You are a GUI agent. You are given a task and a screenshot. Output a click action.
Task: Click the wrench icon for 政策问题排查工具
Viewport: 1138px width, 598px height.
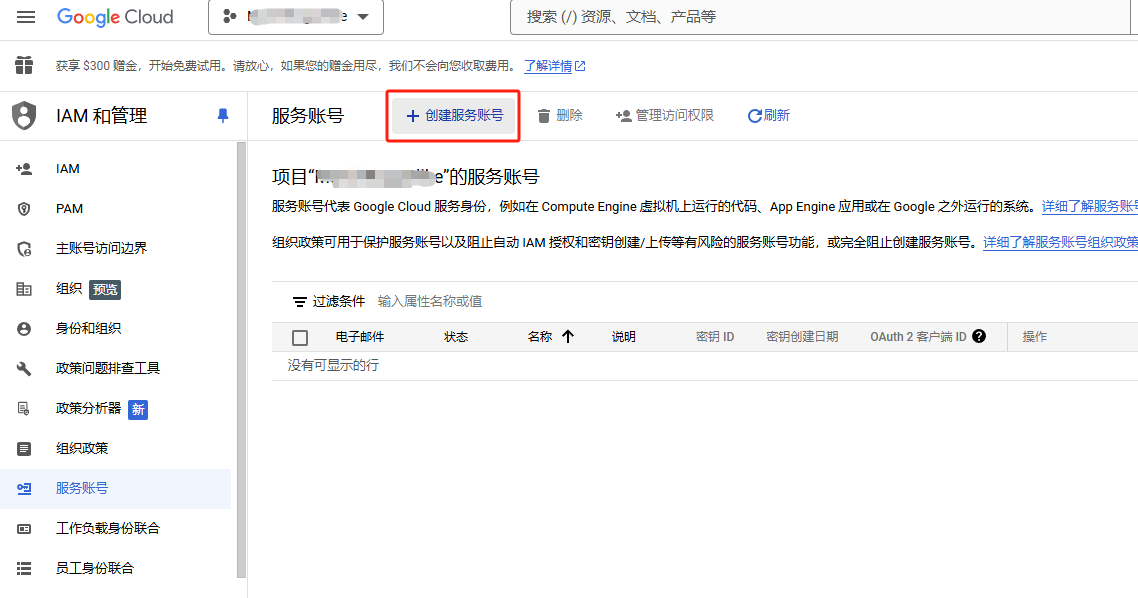tap(24, 369)
